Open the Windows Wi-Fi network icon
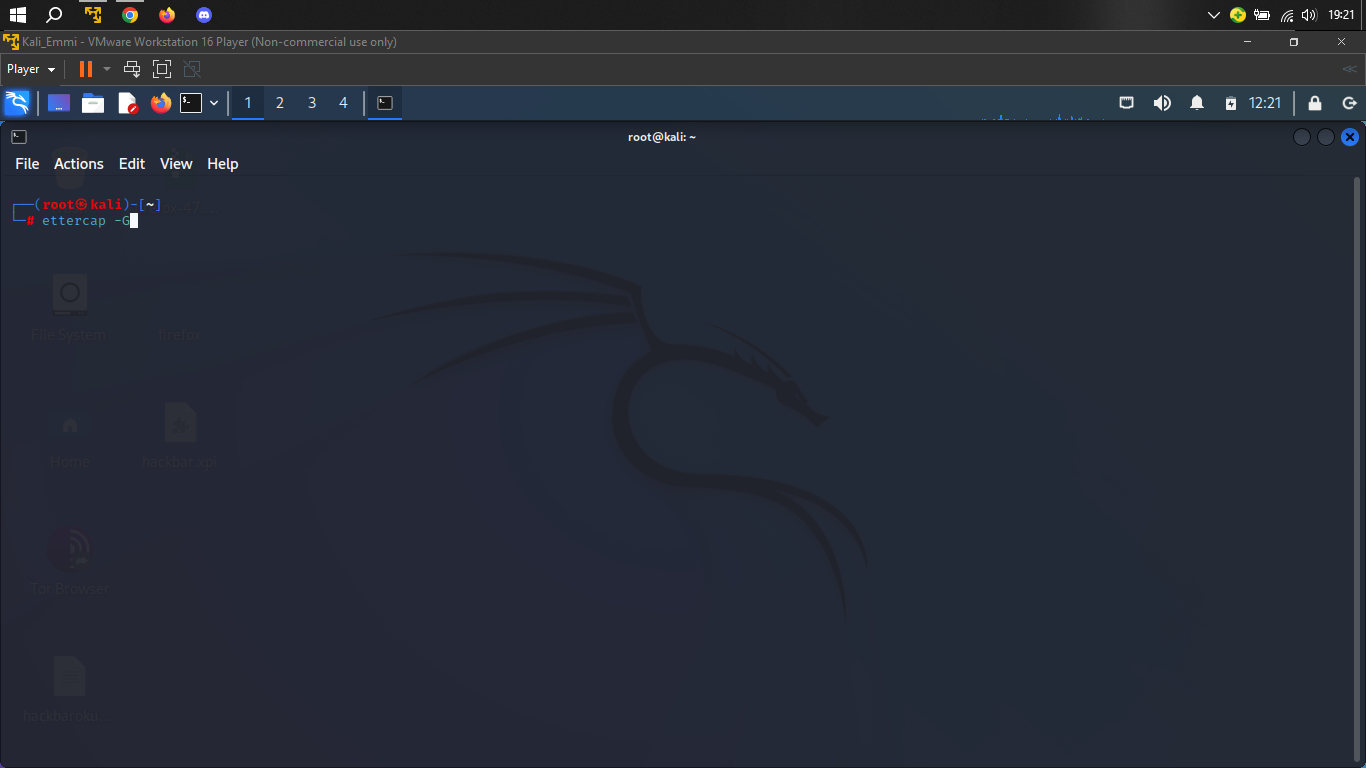 coord(1287,15)
